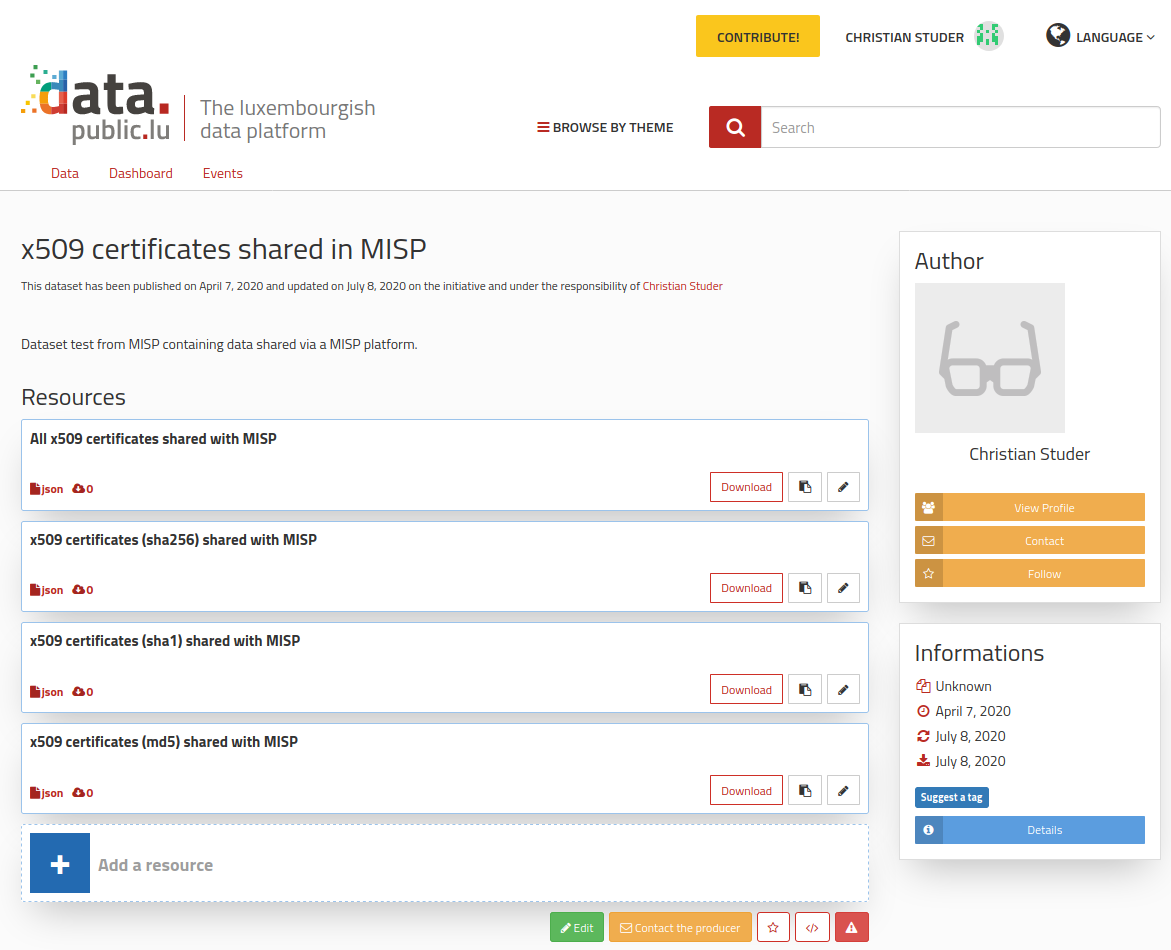Screen dimensions: 1171x950
Task: Open the Events navigation item
Action: (x=223, y=173)
